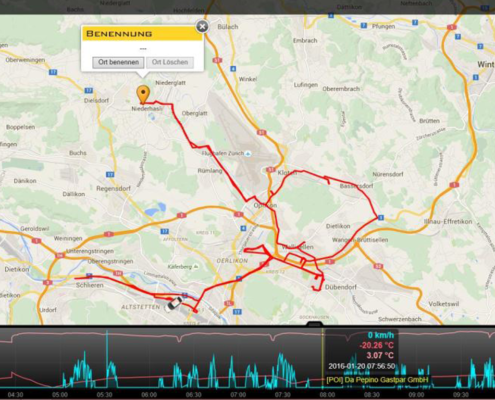Click the Ort benennen button

pyautogui.click(x=118, y=62)
